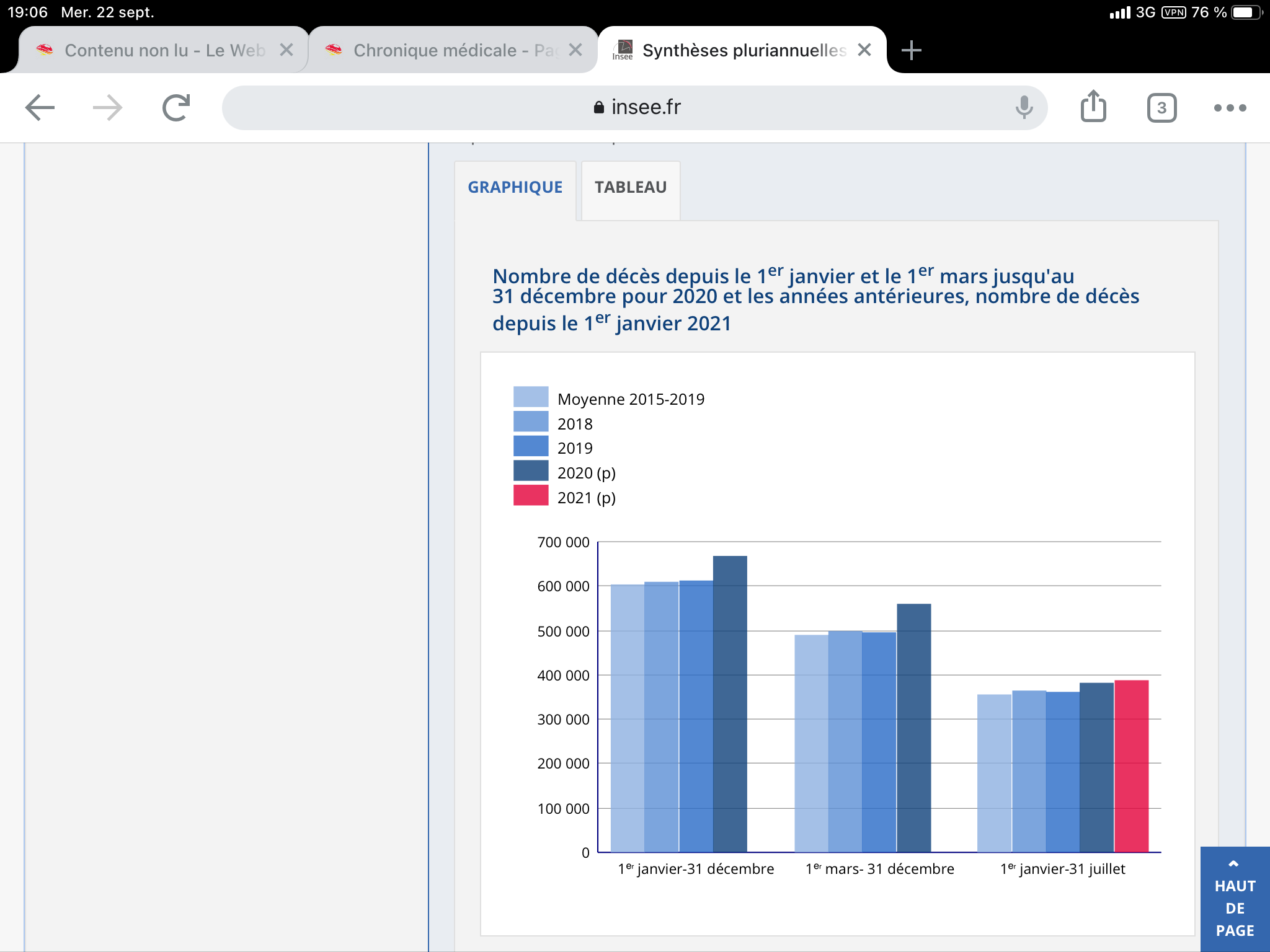Click the red 2021 bar in chart

1131,766
